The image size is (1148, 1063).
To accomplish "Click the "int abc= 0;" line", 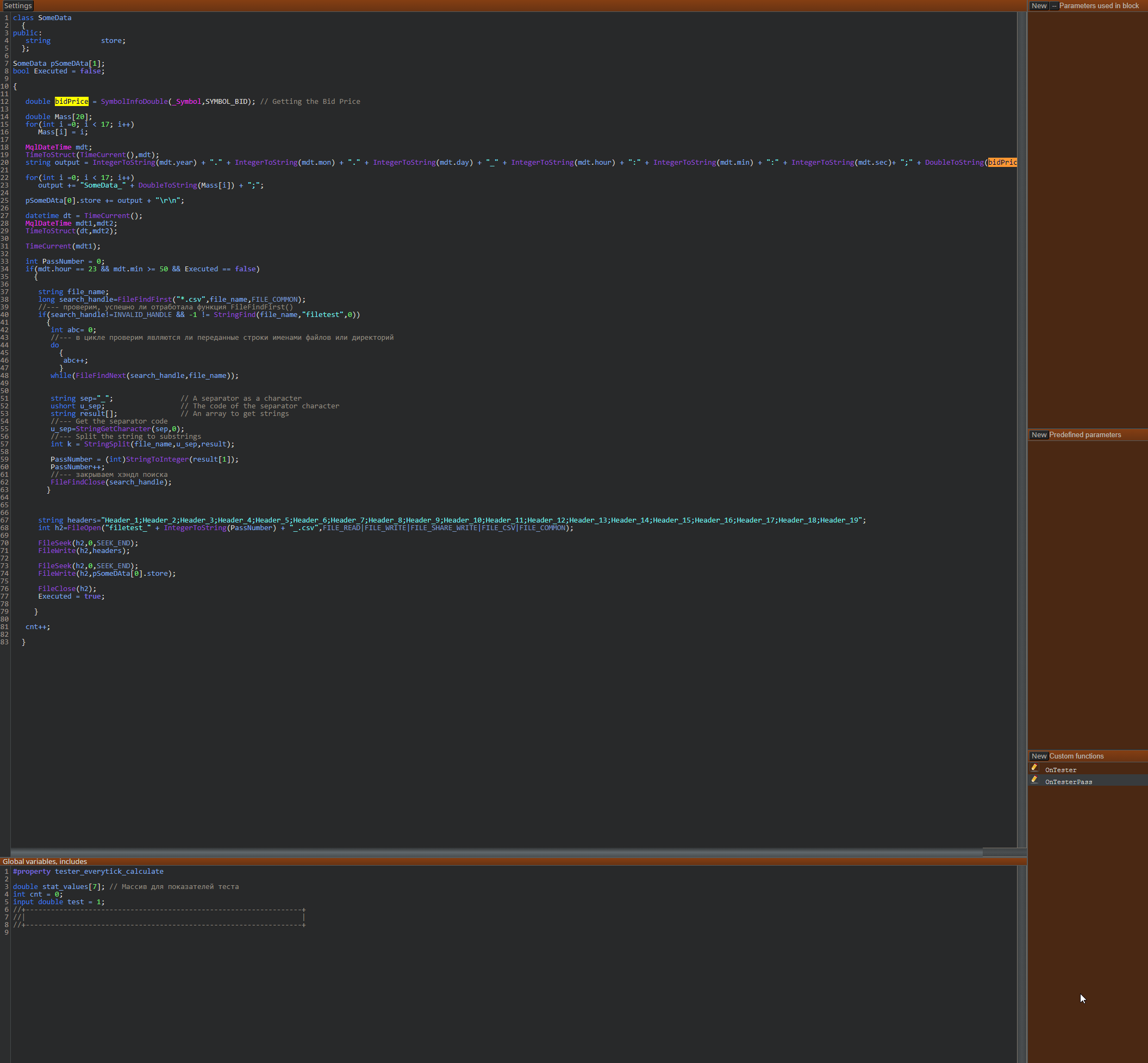I will tap(73, 330).
